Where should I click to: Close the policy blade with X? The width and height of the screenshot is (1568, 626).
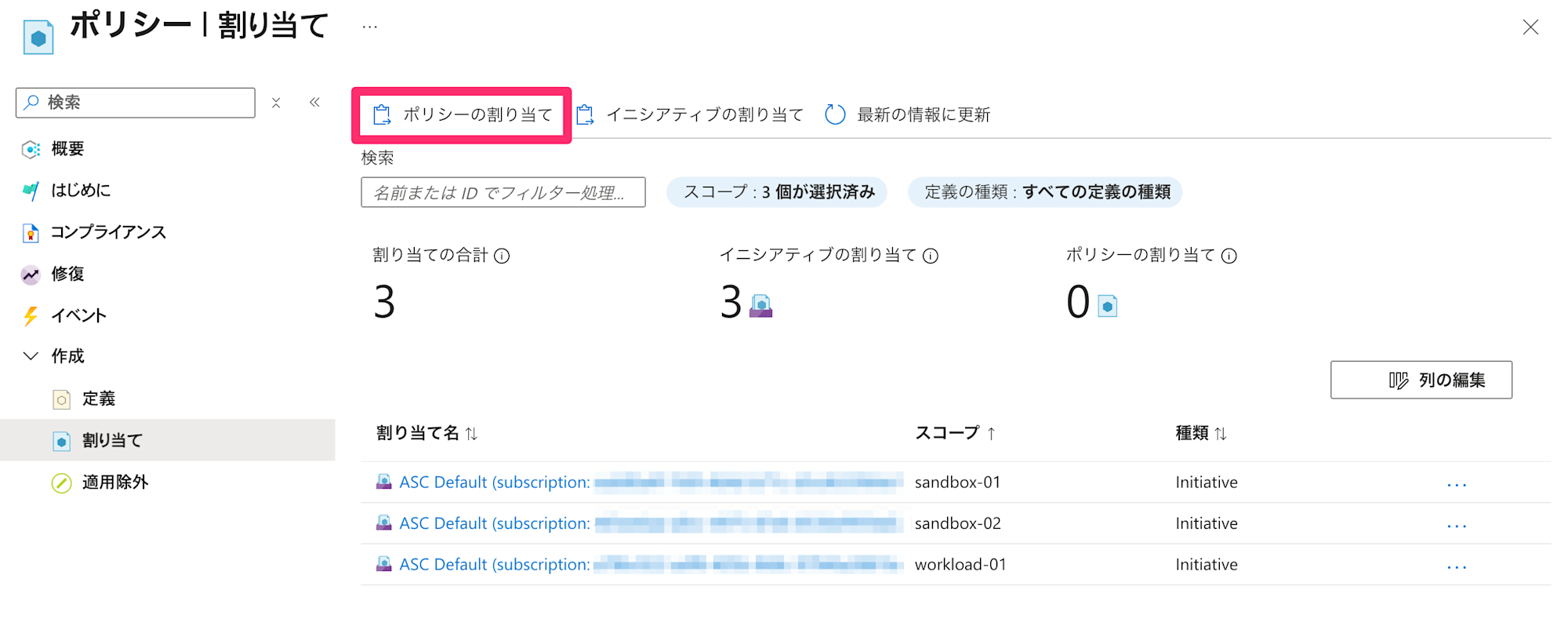1530,27
